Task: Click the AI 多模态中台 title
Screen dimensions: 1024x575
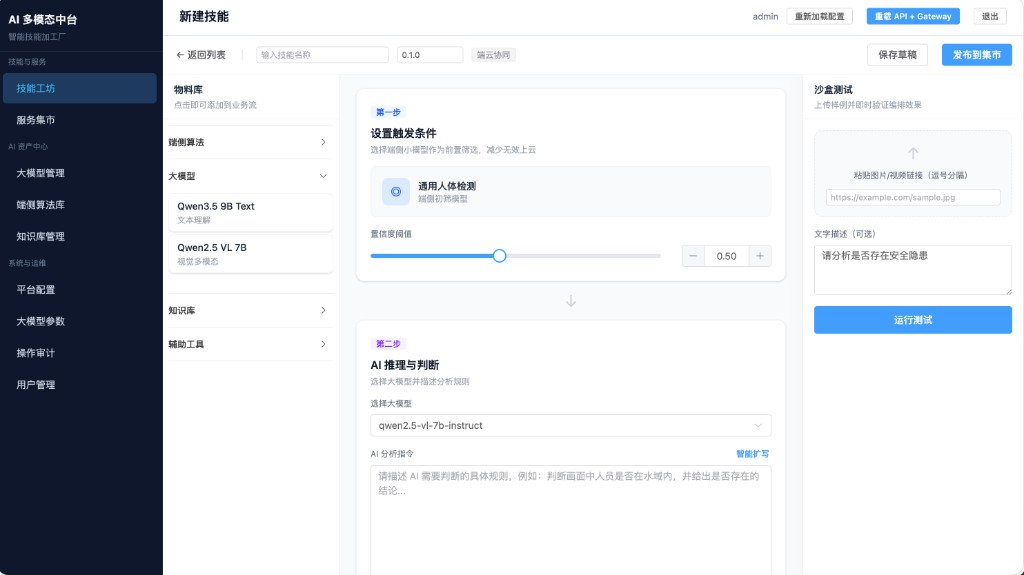Action: tap(42, 20)
